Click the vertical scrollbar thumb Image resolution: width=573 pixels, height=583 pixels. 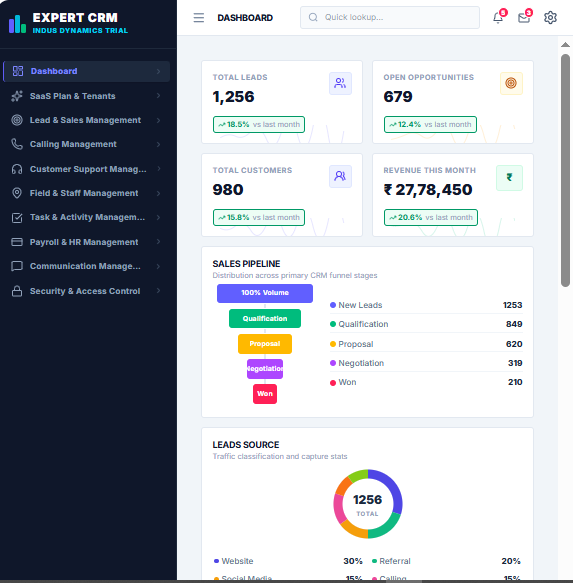coord(565,170)
